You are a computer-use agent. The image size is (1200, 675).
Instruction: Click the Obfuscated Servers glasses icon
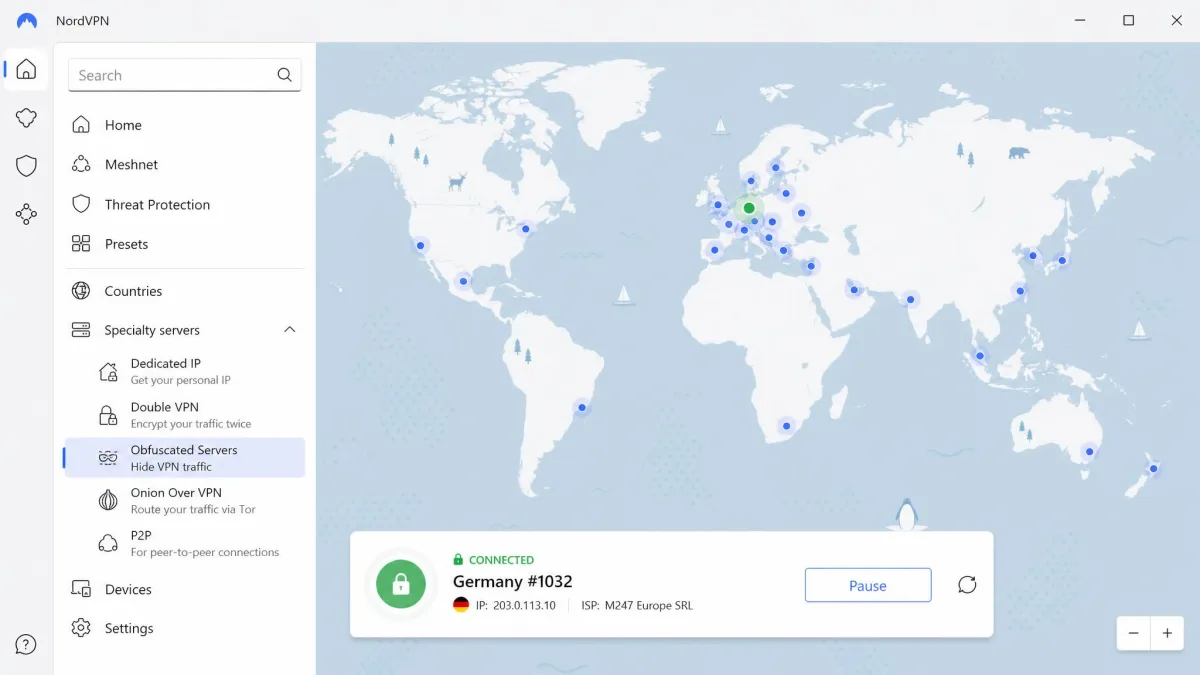pos(108,458)
